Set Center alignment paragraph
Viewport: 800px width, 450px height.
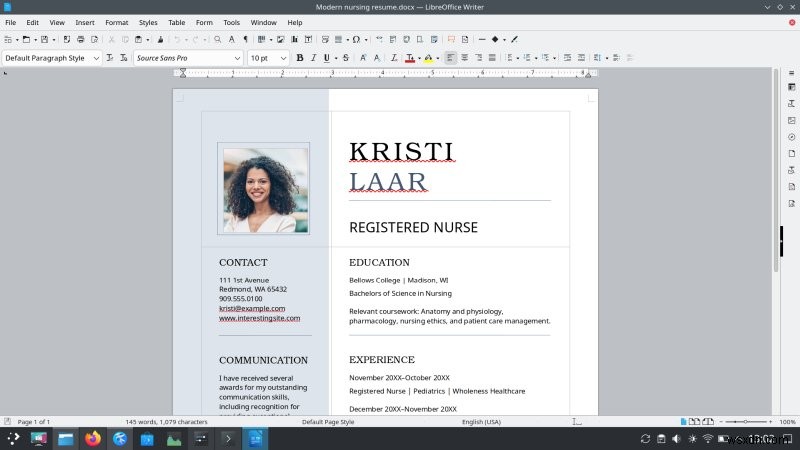(464, 58)
